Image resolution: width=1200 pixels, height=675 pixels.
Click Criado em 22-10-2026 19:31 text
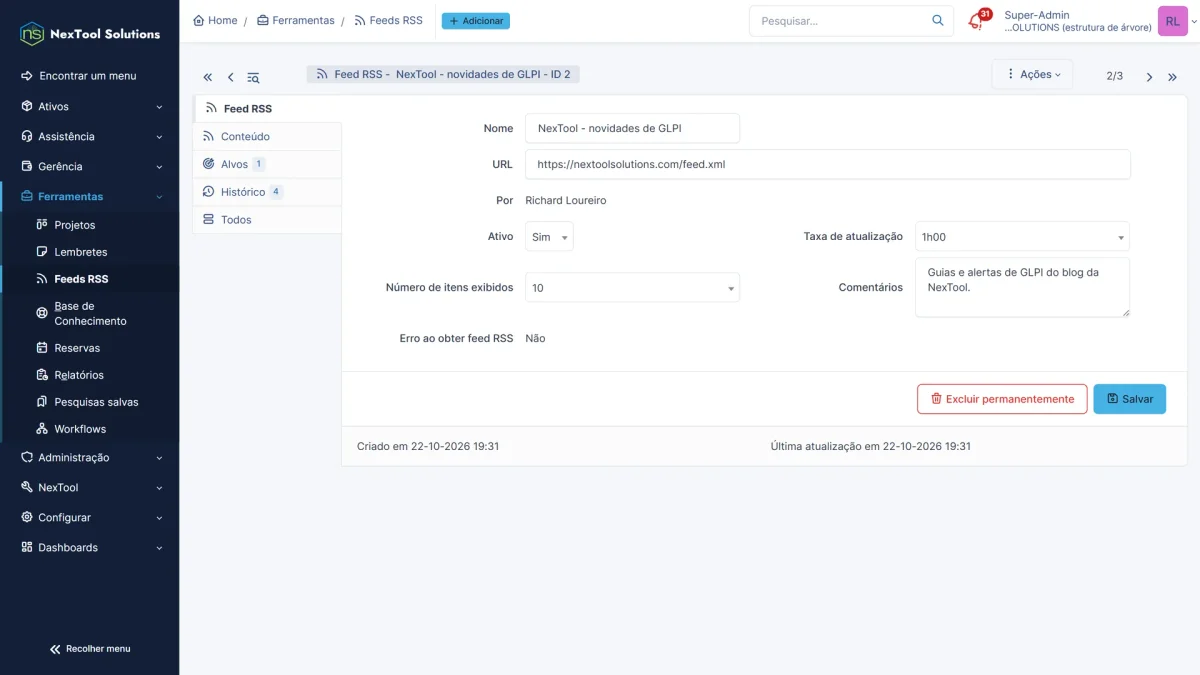pos(428,446)
